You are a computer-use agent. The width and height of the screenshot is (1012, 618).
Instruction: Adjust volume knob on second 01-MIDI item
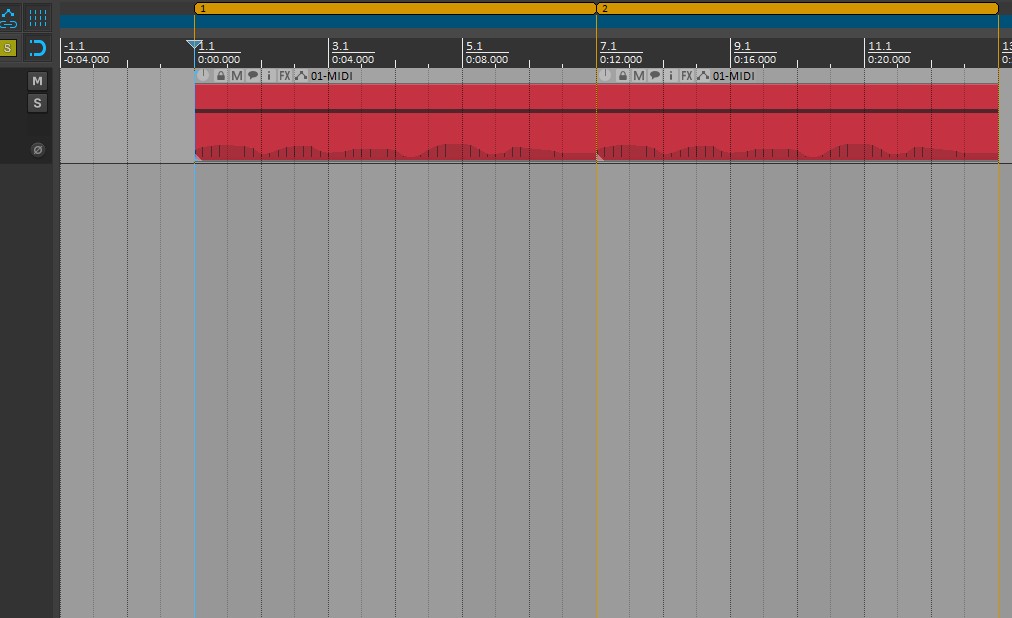[x=605, y=75]
